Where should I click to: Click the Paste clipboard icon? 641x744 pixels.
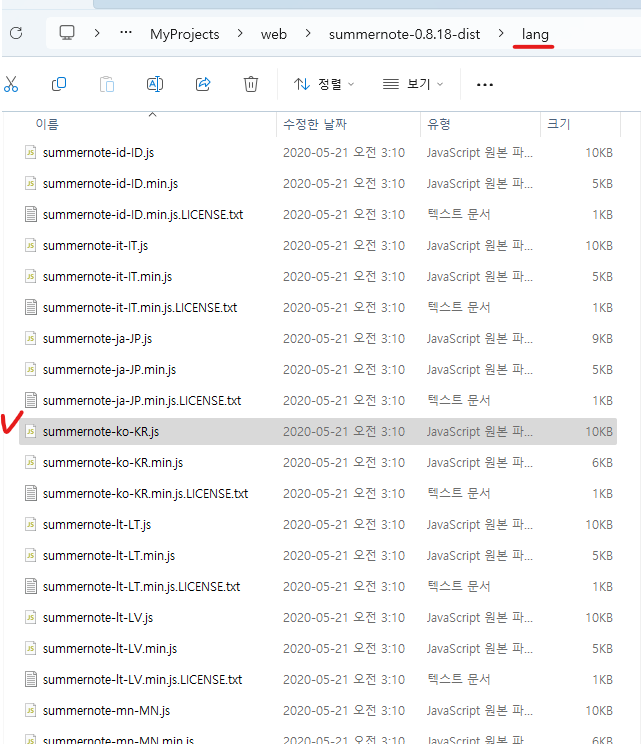point(107,84)
